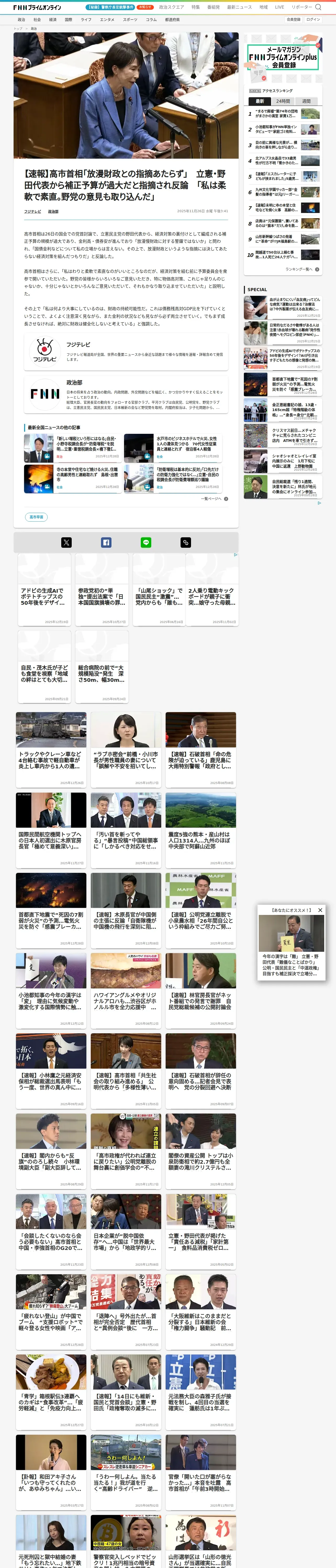The image size is (336, 1568).
Task: Open 政治スクエア in top menu
Action: [171, 7]
